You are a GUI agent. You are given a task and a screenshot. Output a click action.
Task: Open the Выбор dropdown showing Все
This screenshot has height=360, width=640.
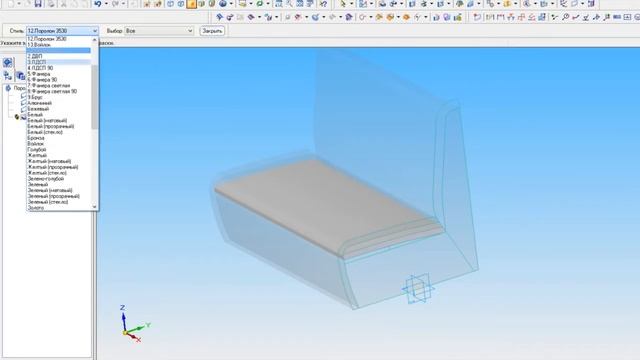(x=159, y=31)
